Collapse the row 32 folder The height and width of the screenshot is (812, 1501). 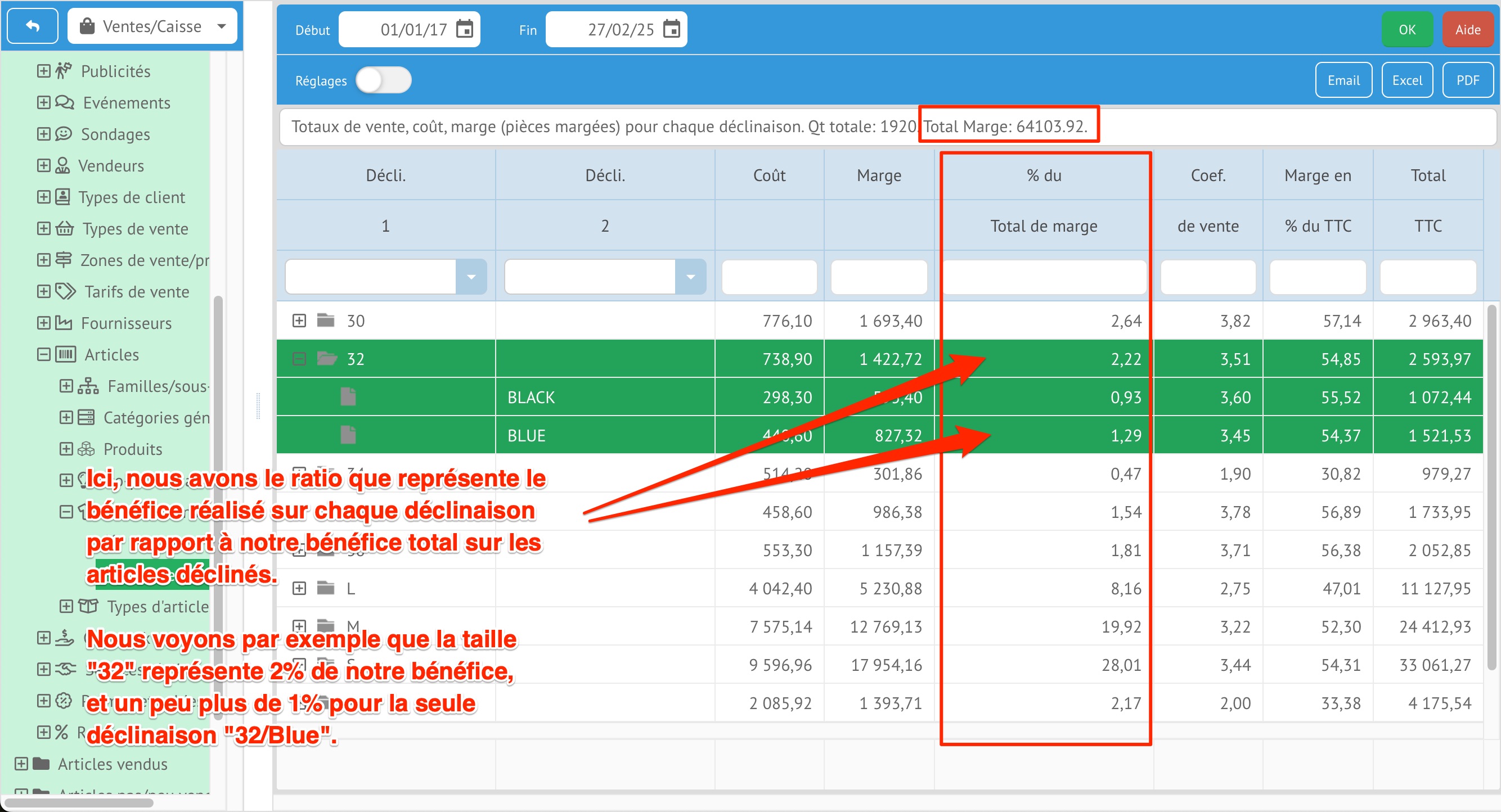click(299, 359)
